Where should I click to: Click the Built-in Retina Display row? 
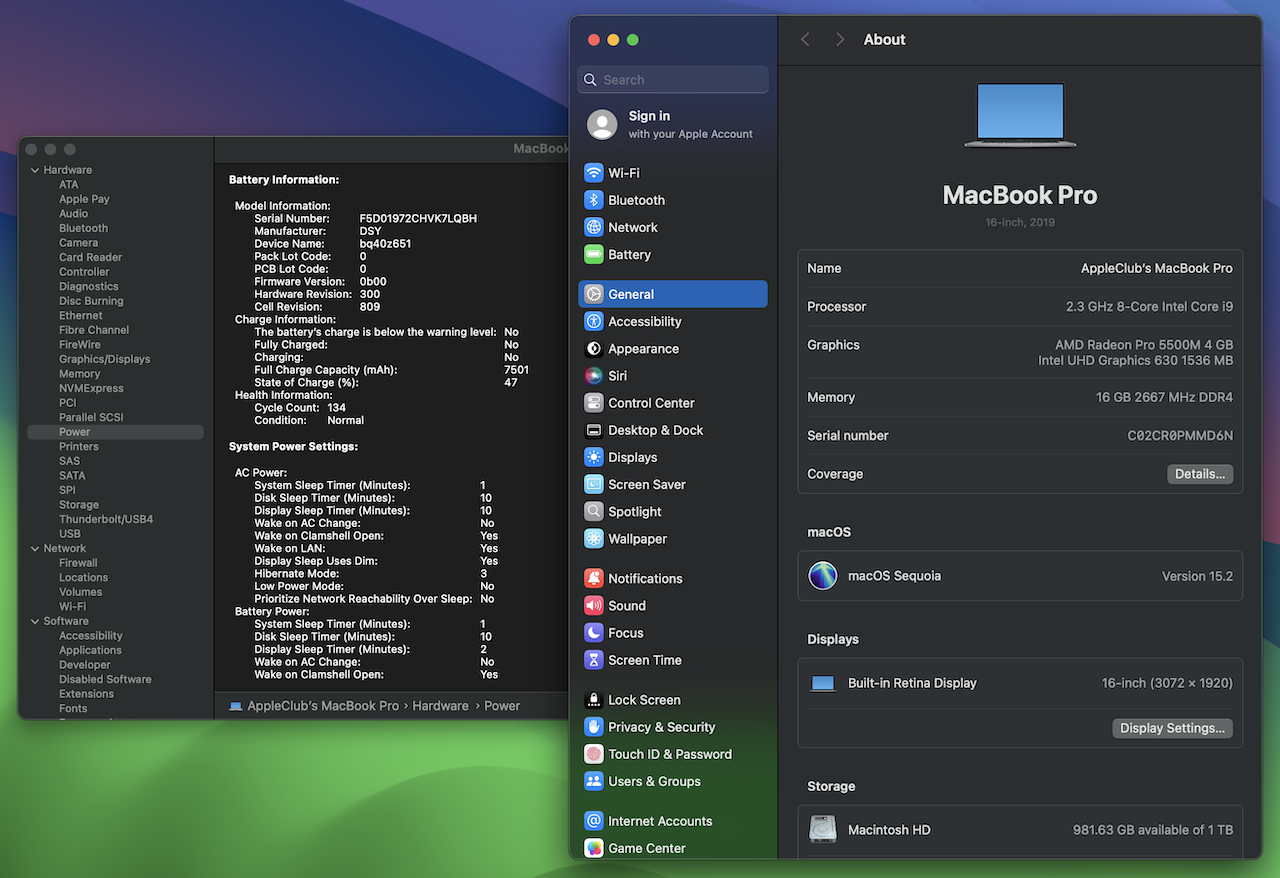1020,683
